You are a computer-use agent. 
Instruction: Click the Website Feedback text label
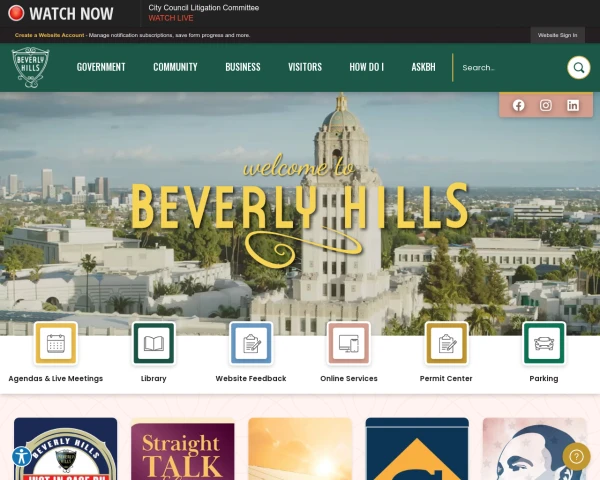click(251, 379)
